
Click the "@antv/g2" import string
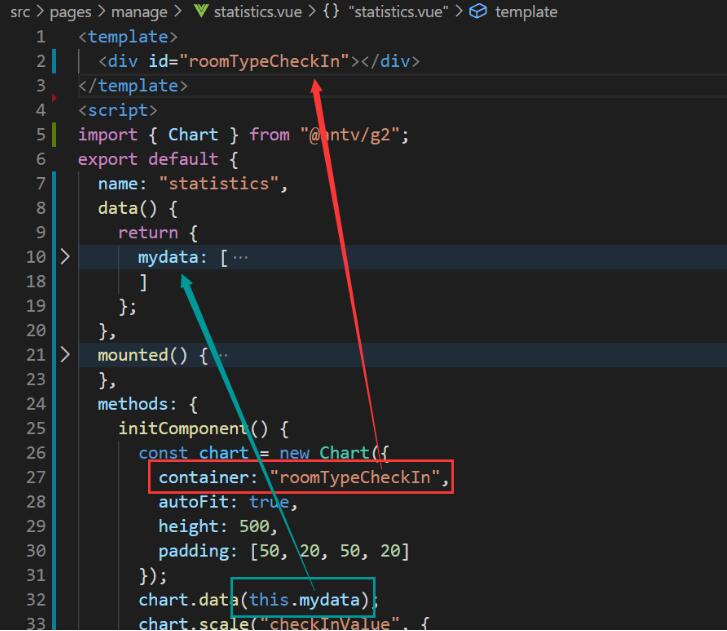pyautogui.click(x=350, y=135)
